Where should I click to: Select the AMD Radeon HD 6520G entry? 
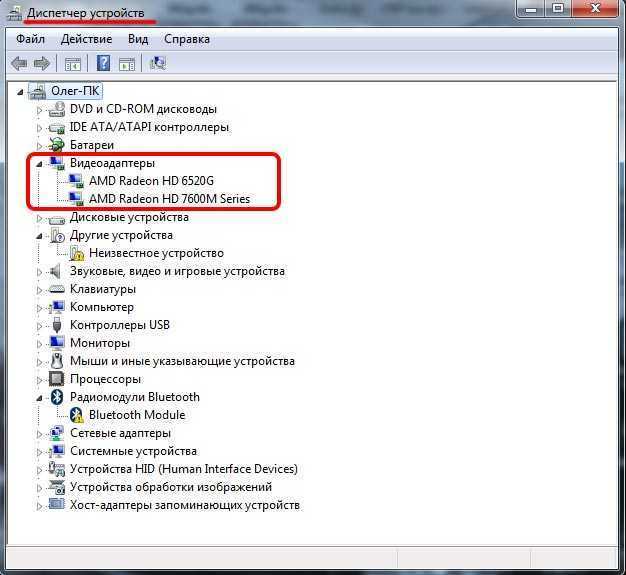point(151,181)
